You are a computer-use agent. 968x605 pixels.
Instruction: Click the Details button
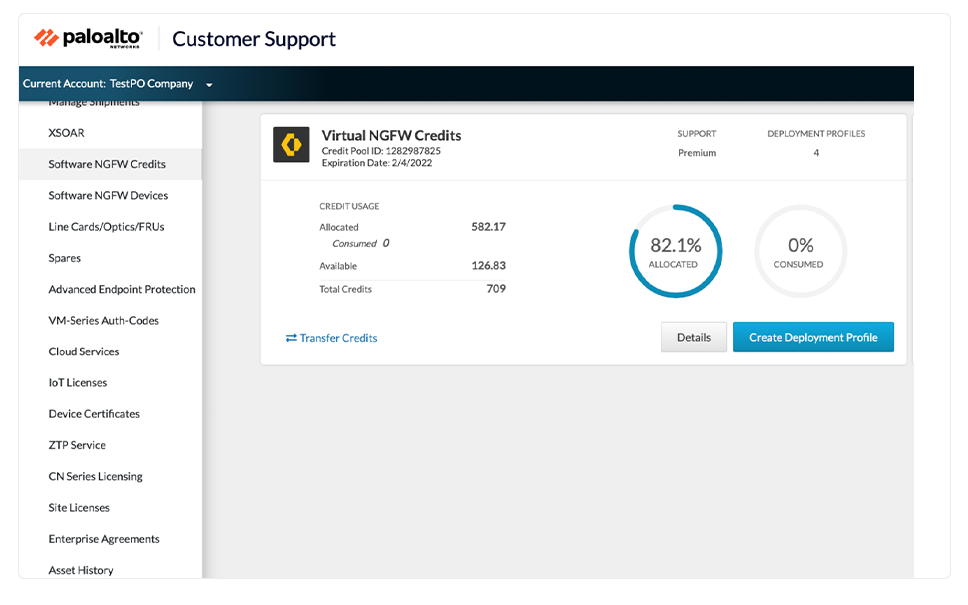693,338
